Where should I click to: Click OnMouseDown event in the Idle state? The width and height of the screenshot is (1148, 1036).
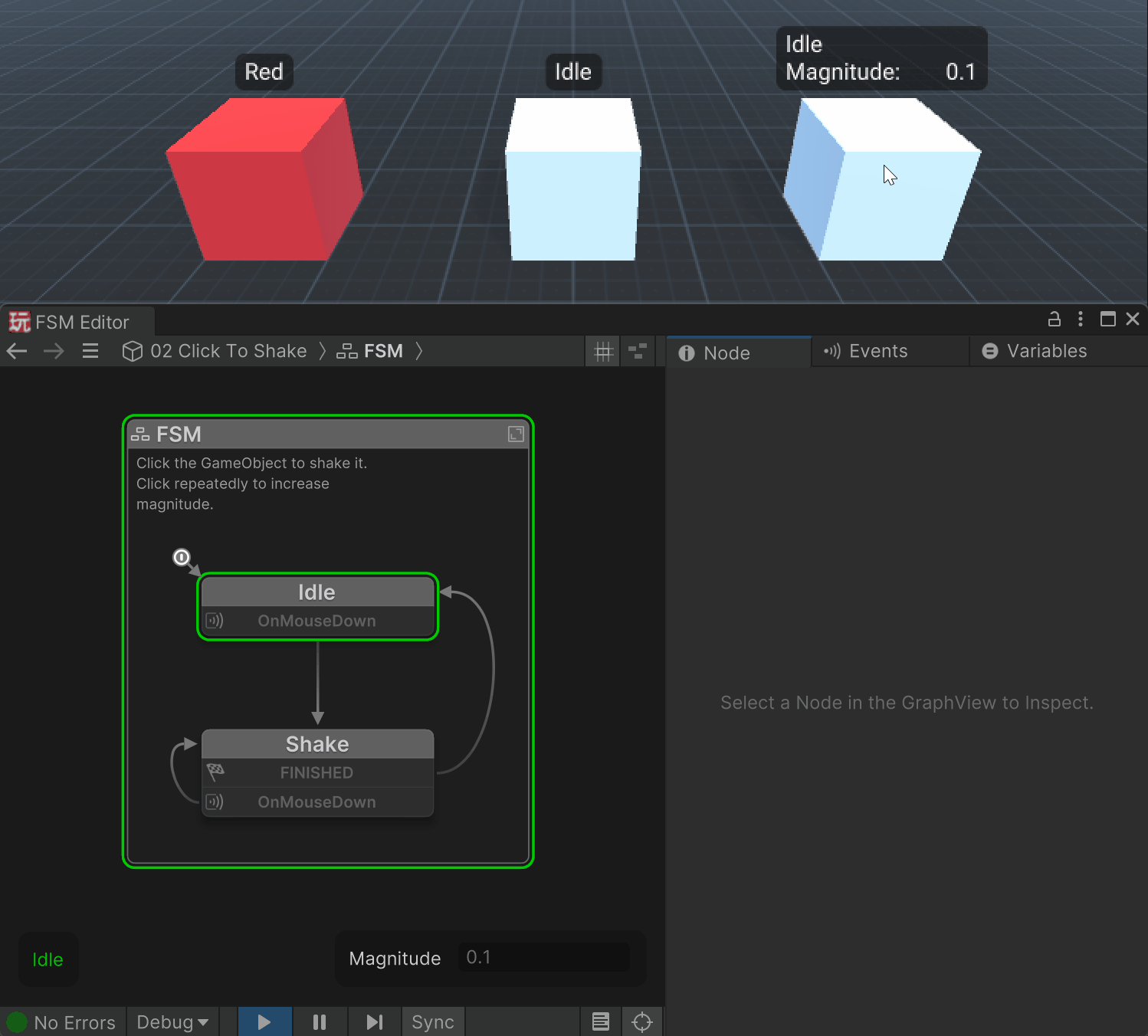[x=317, y=621]
